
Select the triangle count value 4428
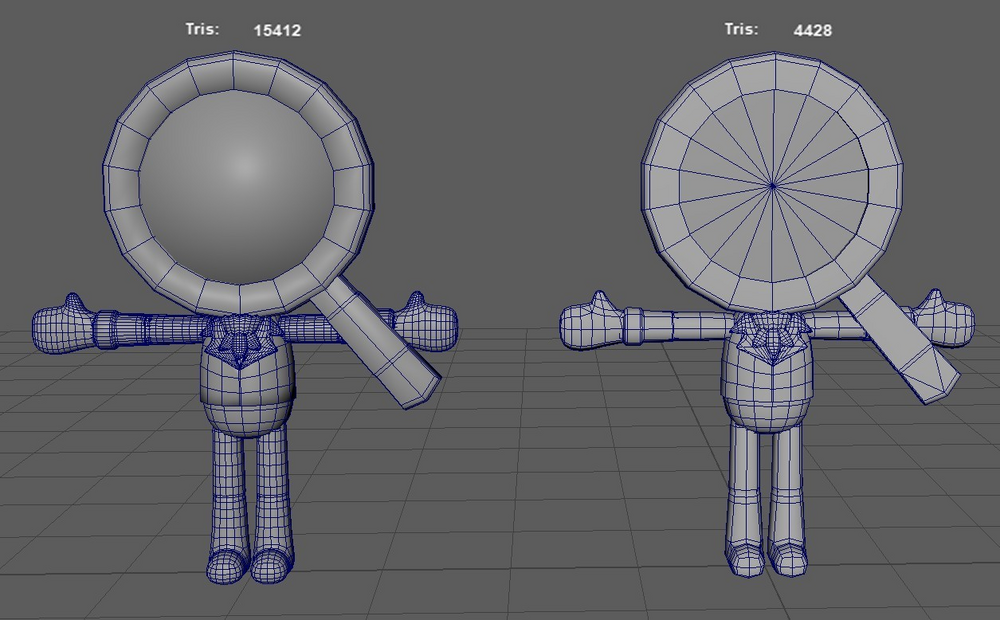[x=812, y=31]
